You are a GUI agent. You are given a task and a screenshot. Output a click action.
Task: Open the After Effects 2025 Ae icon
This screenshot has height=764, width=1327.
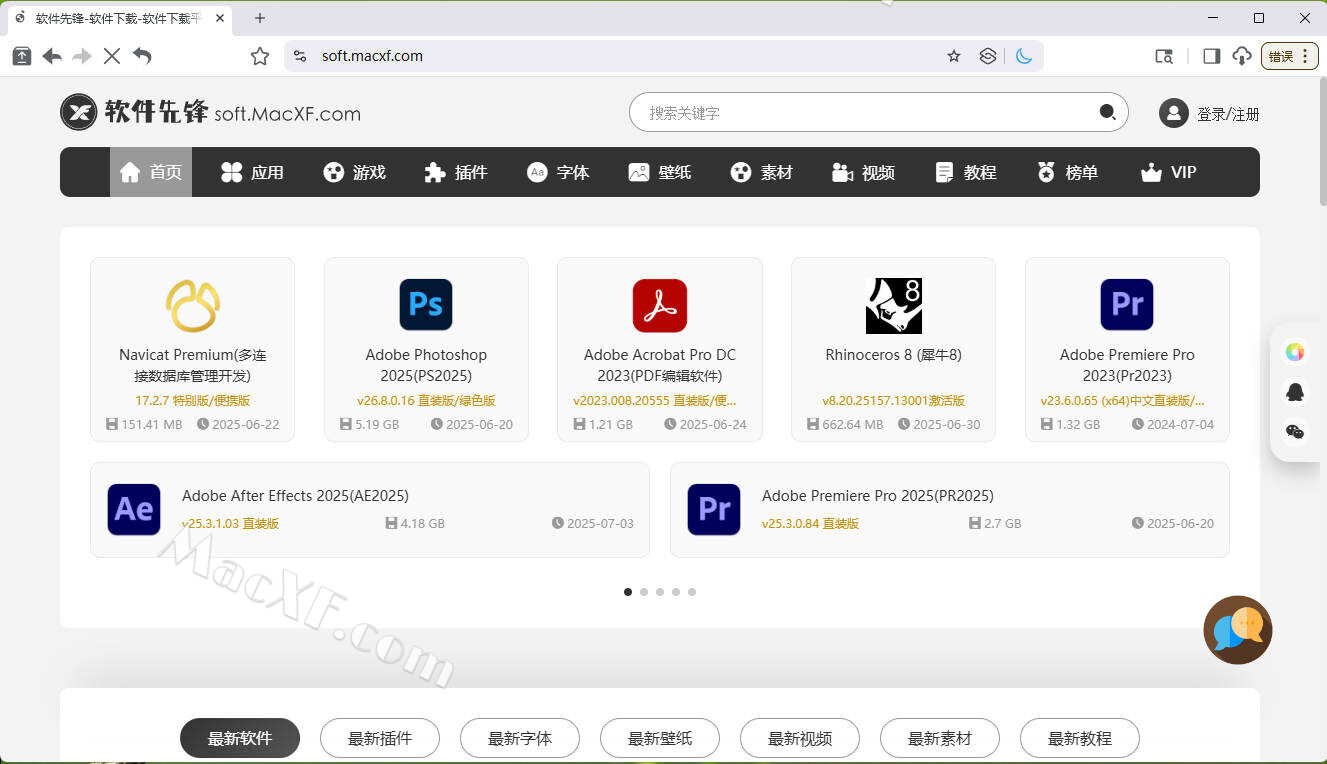coord(134,509)
